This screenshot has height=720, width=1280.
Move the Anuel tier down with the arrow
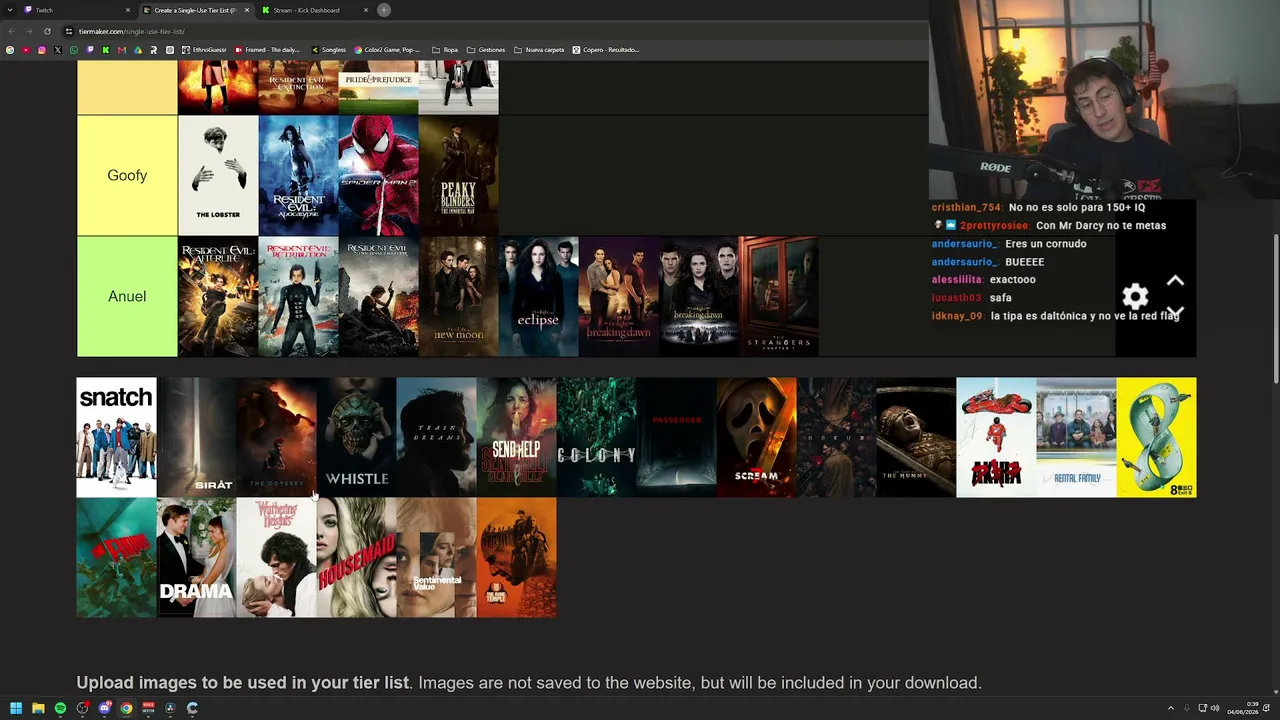pyautogui.click(x=1175, y=312)
